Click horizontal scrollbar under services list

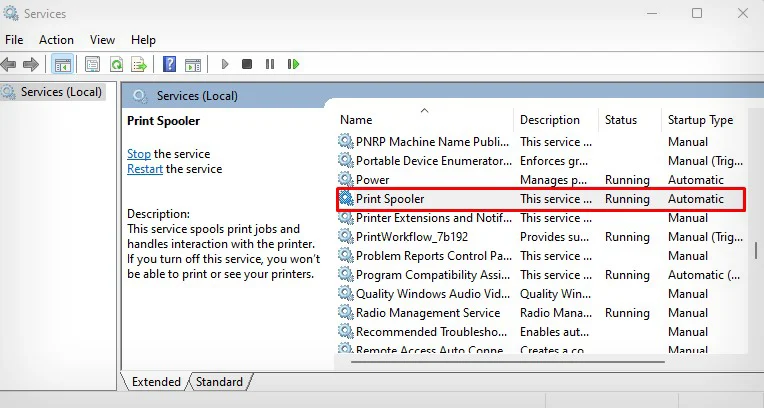tap(507, 362)
